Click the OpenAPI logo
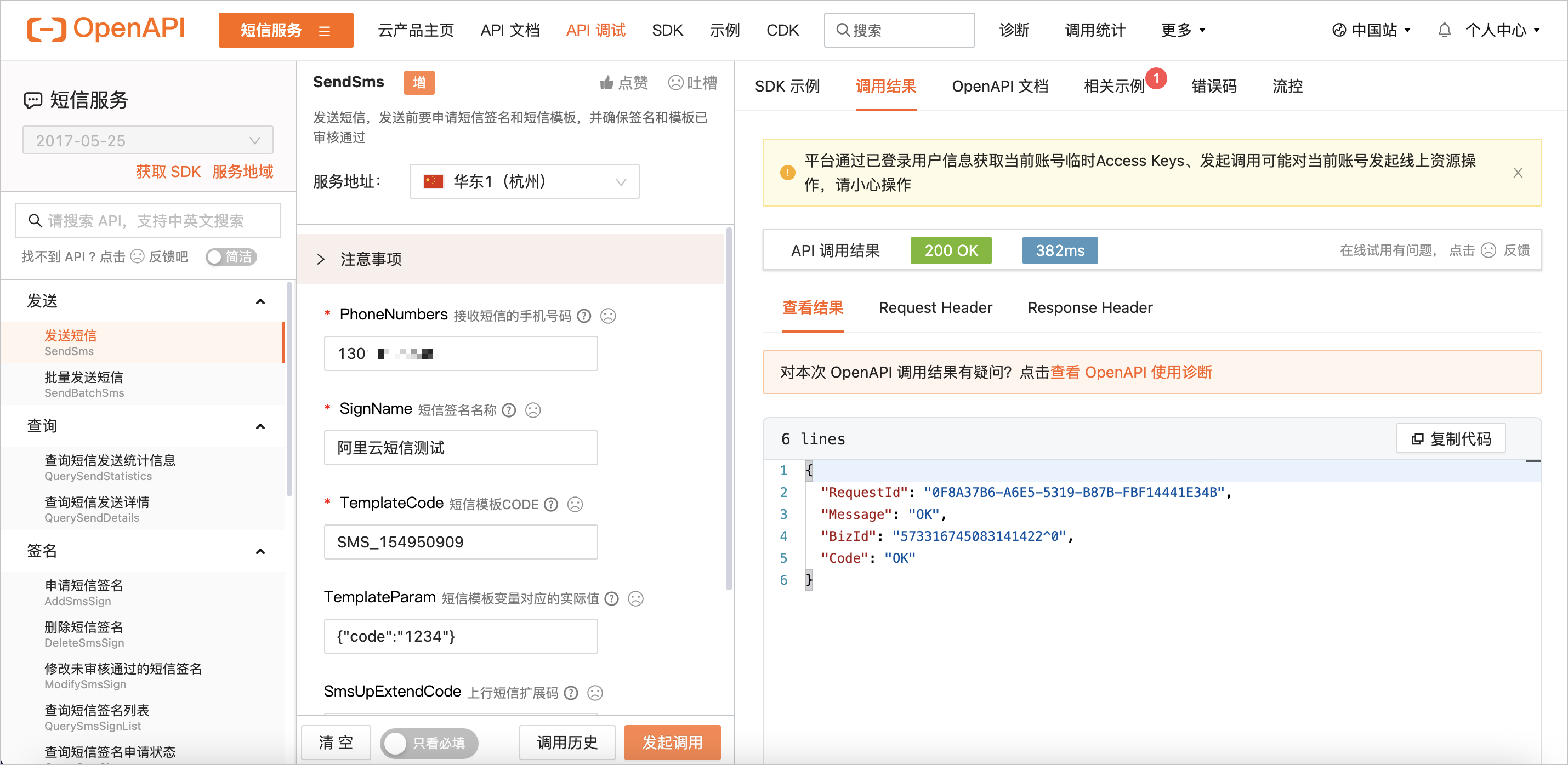Screen dimensions: 1568x765 105,28
